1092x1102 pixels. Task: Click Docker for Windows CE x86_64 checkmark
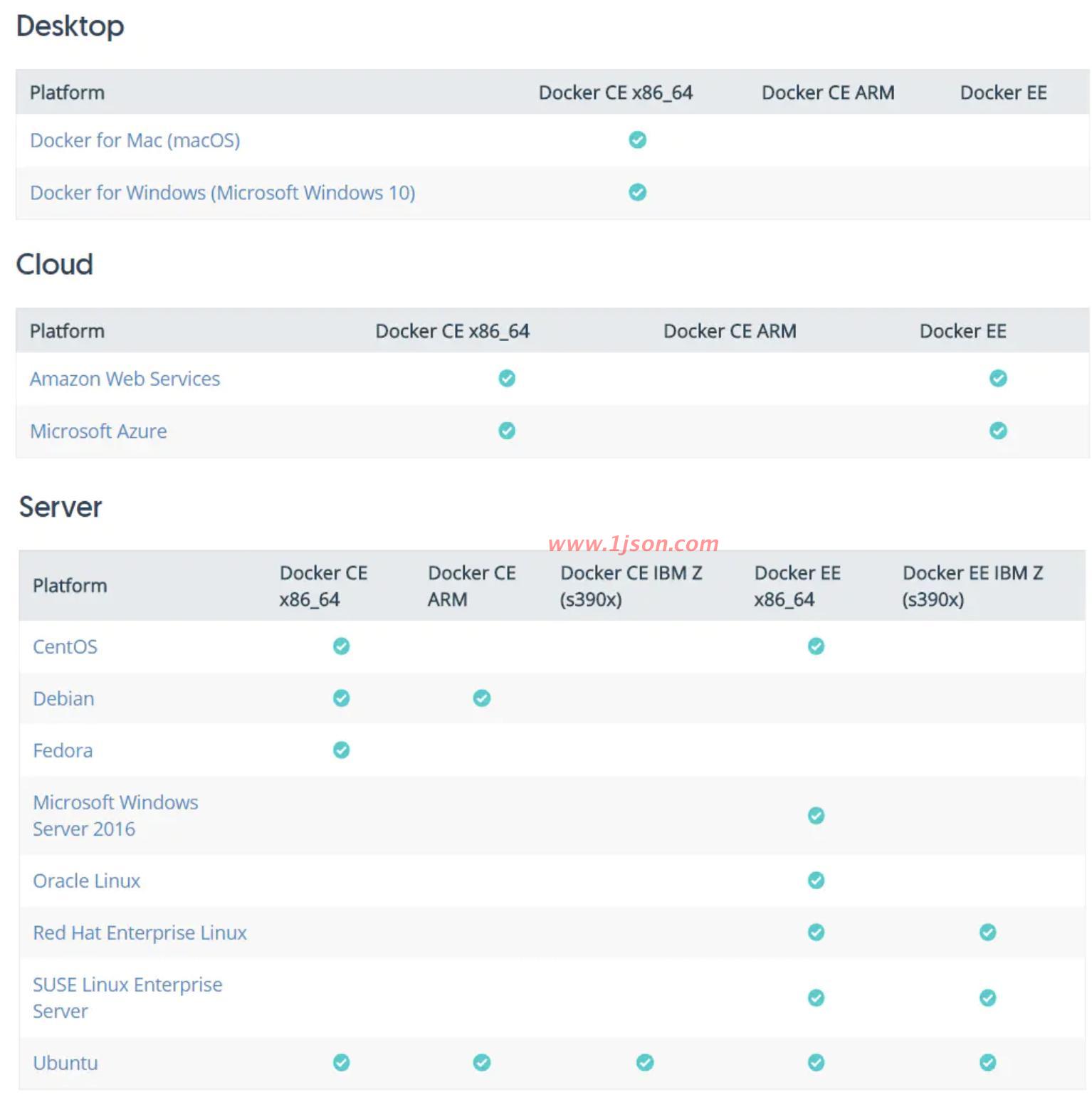638,192
